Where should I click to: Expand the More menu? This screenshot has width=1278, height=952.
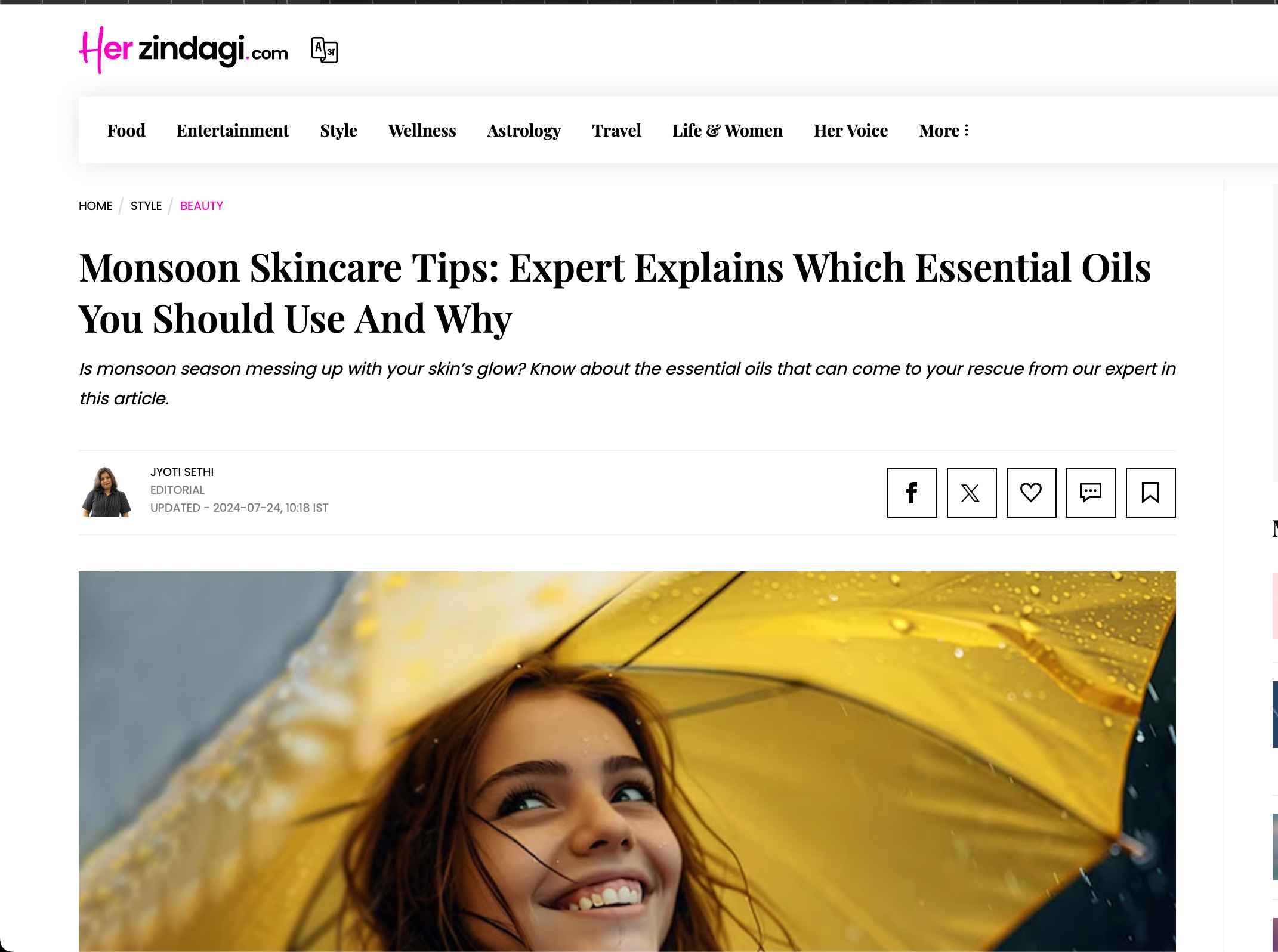[943, 131]
